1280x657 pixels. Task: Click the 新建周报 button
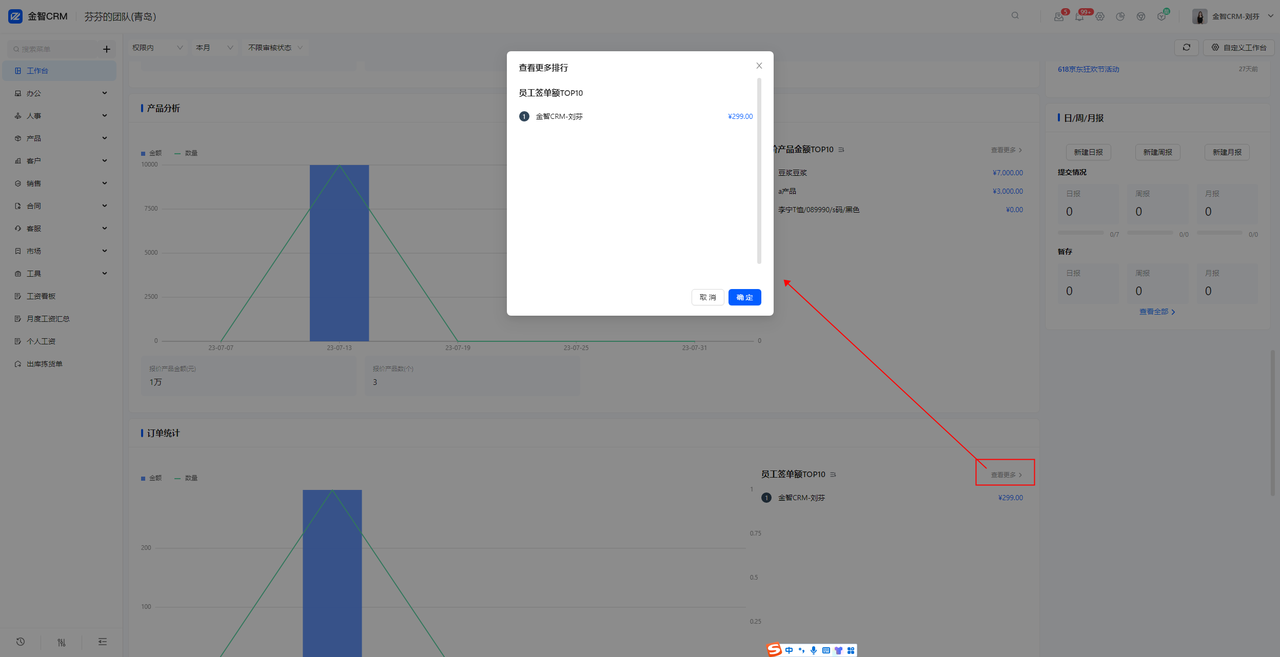click(1157, 152)
